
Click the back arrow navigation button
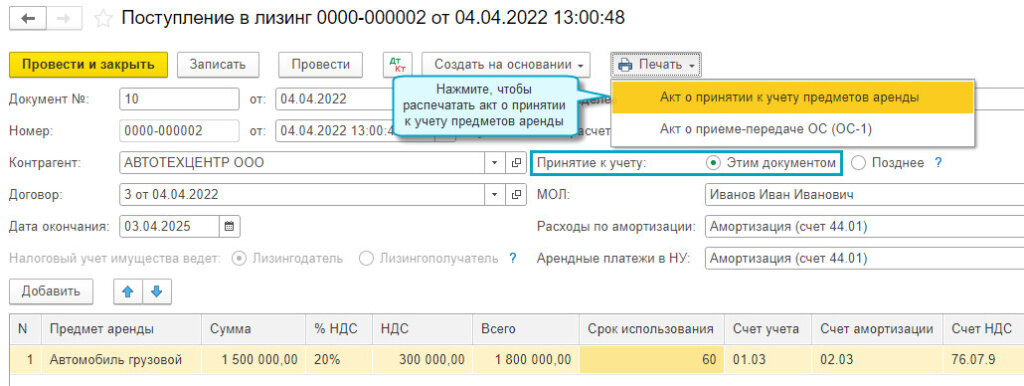[27, 18]
